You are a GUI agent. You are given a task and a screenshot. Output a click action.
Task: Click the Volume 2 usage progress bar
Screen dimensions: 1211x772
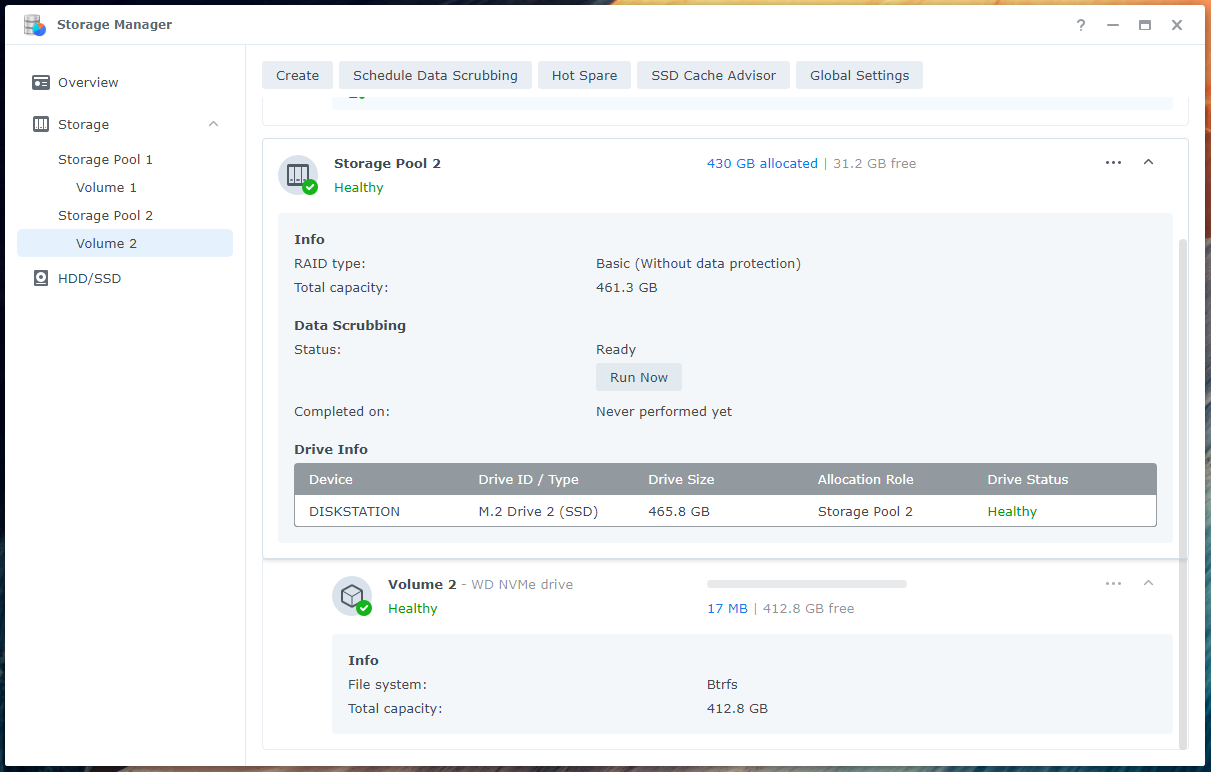[806, 583]
